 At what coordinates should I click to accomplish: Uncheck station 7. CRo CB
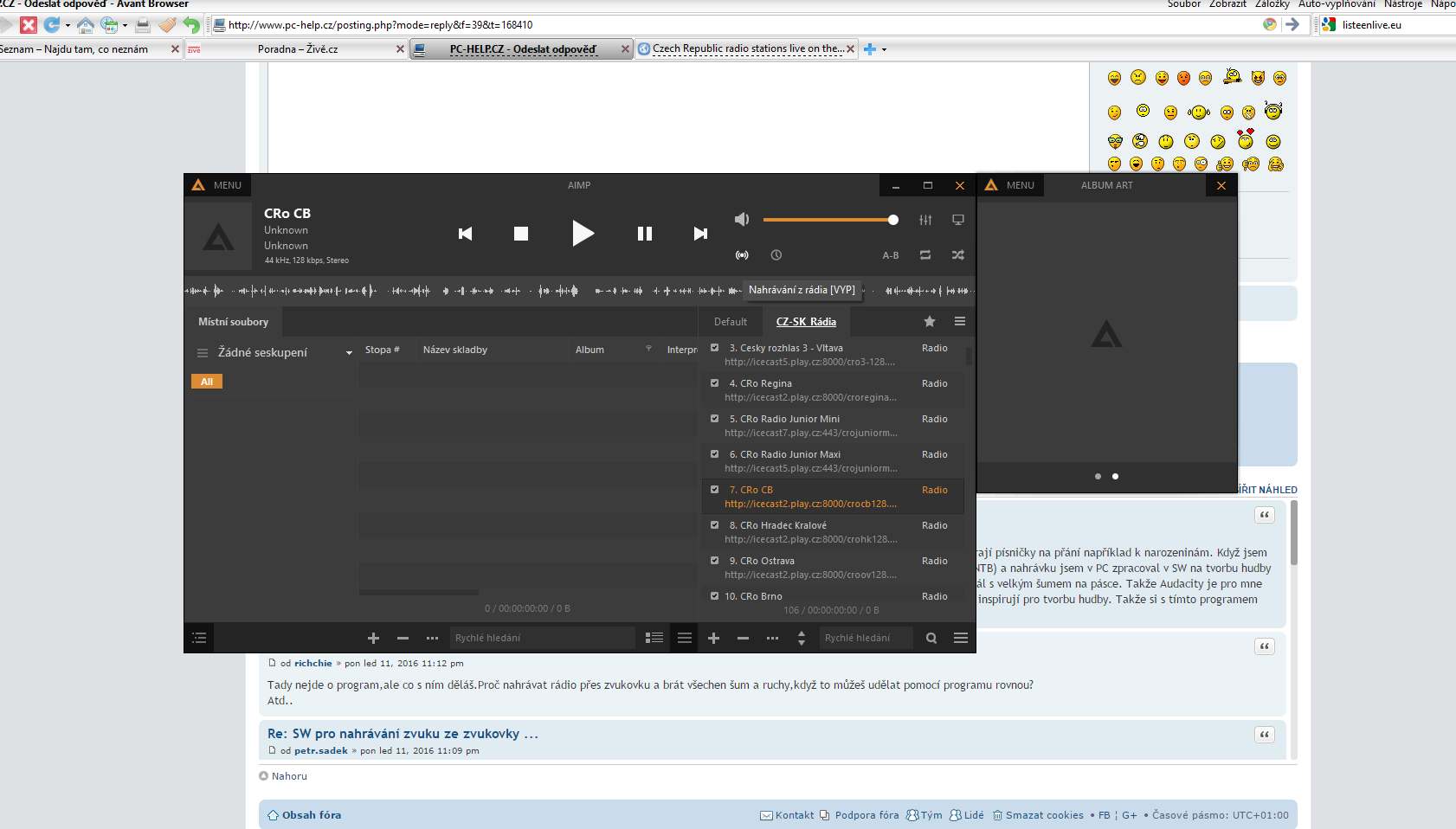(x=715, y=490)
